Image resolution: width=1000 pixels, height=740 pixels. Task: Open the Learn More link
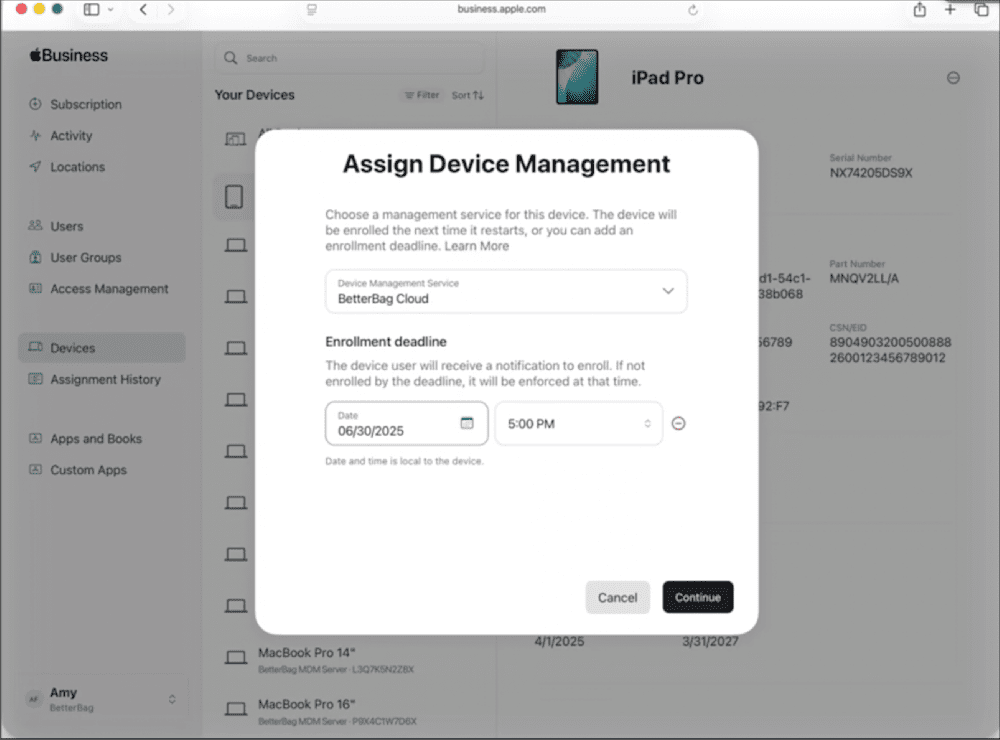(x=476, y=246)
